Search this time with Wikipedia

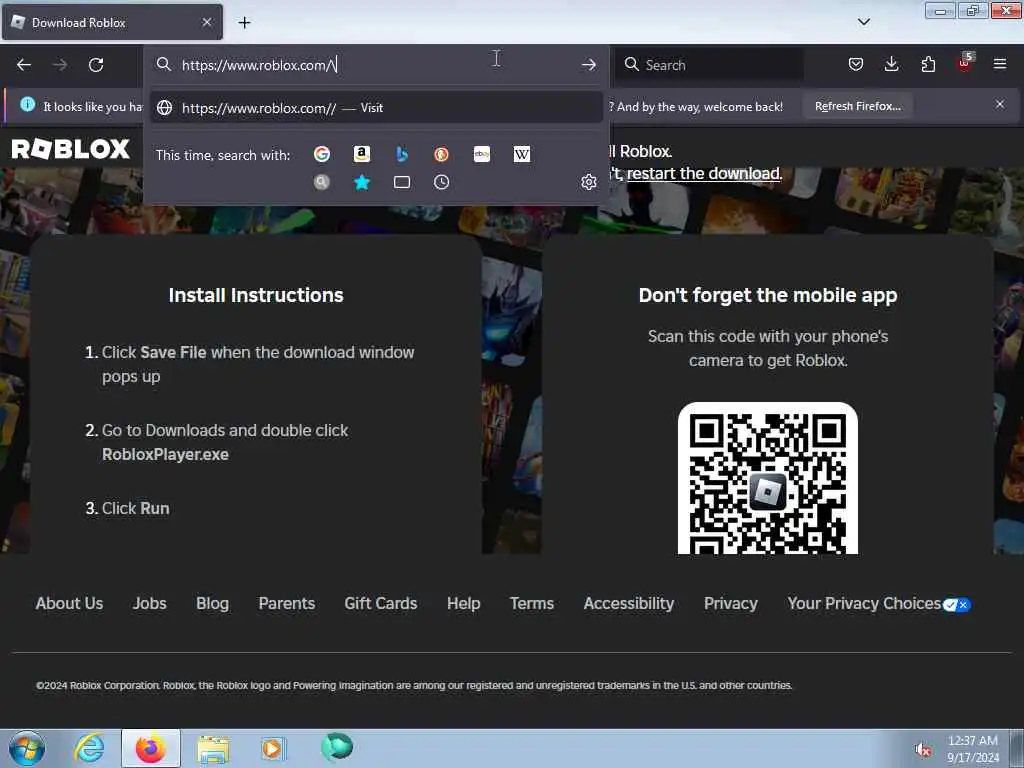522,154
